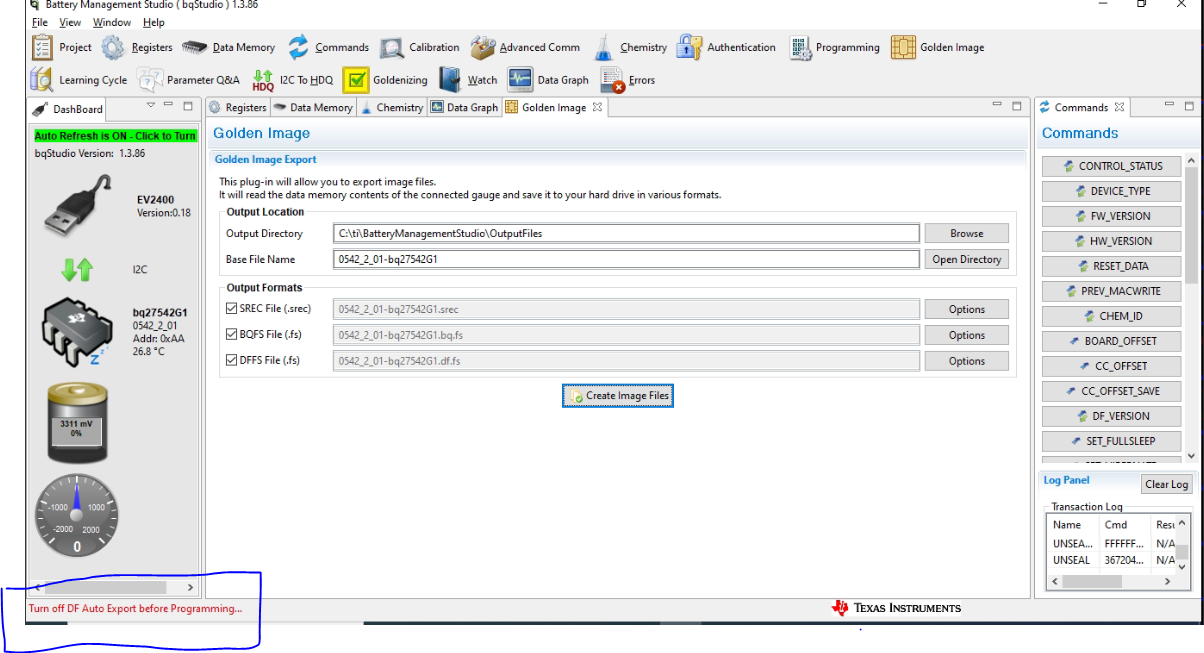Screen dimensions: 1204x653
Task: Open the Advanced Comm toolbar icon
Action: click(483, 47)
